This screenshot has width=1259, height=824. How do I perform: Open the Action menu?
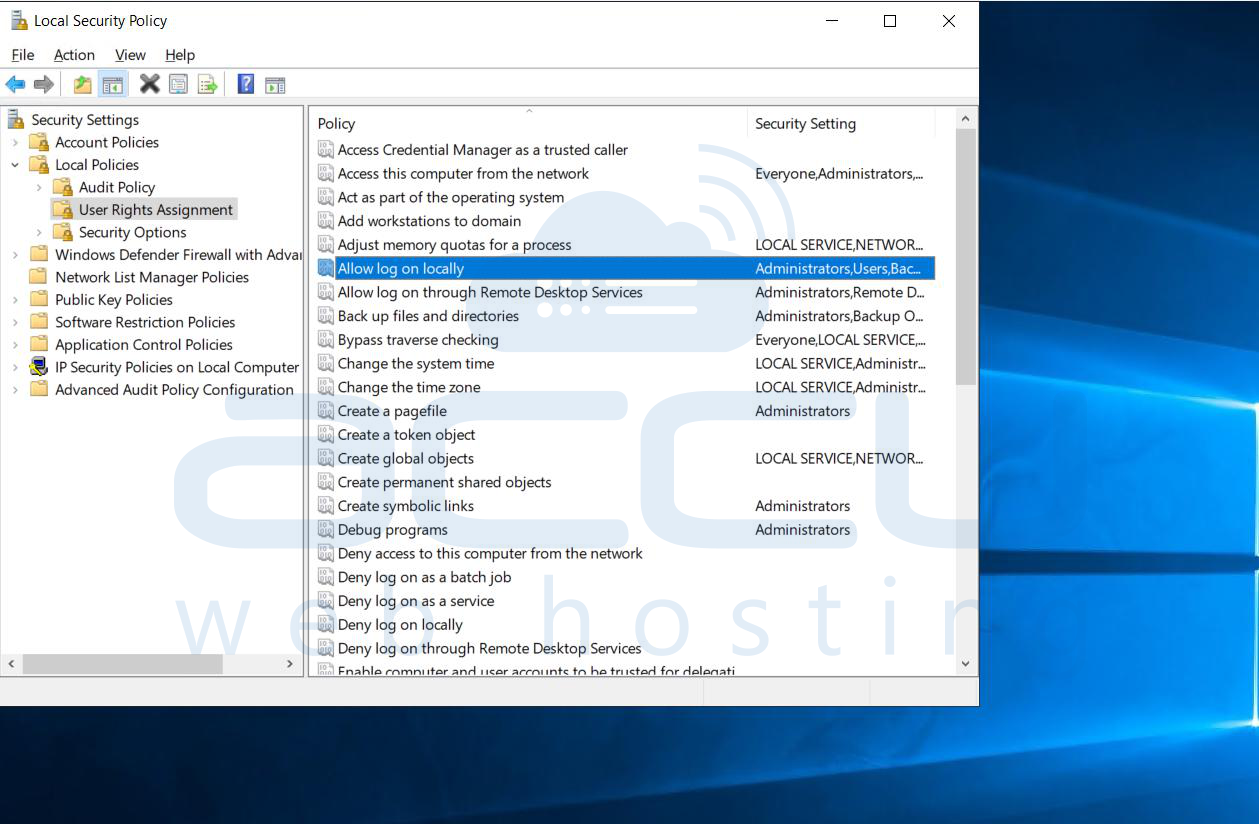[74, 55]
